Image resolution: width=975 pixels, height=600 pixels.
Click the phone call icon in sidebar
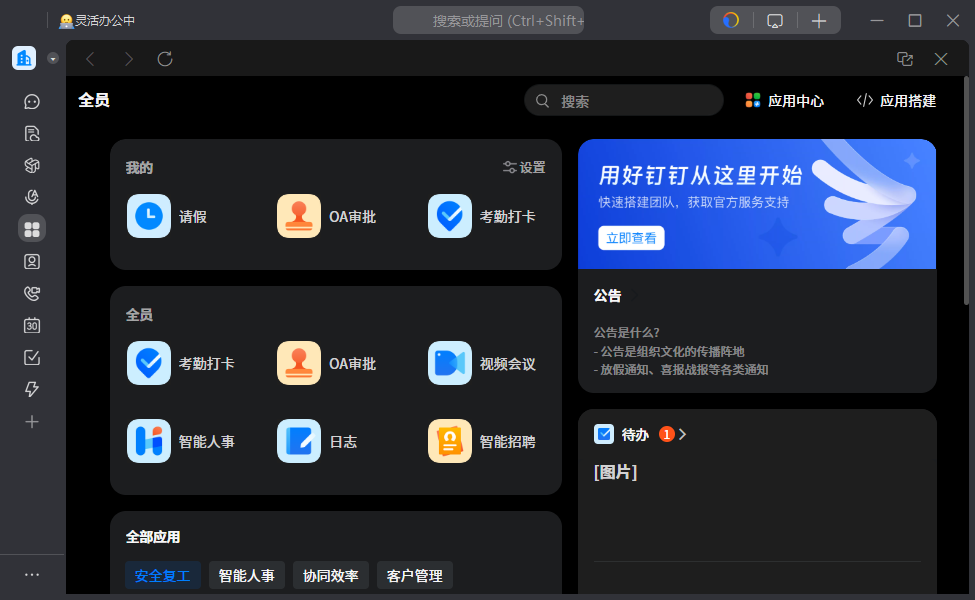(x=32, y=293)
